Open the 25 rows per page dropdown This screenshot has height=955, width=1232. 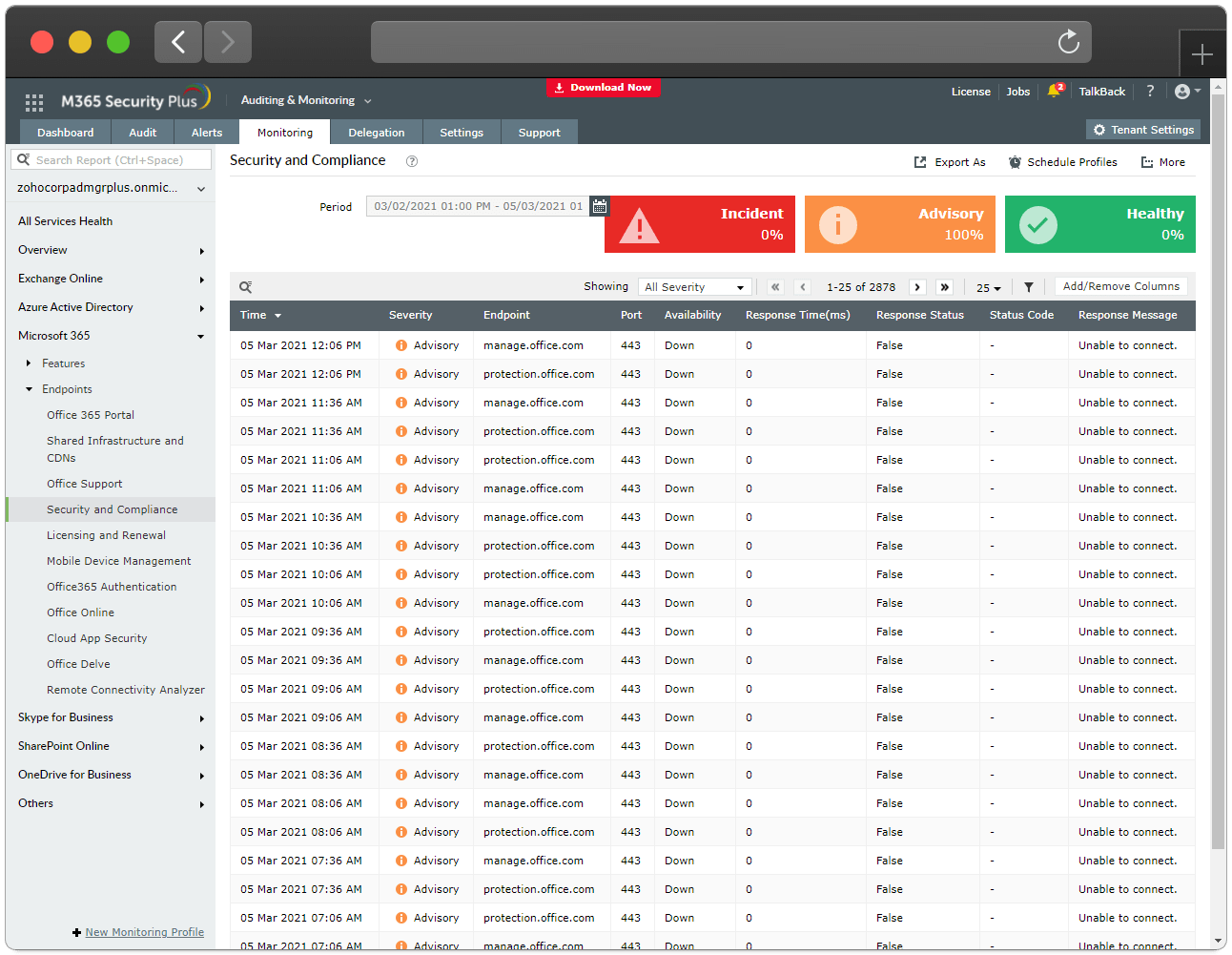pyautogui.click(x=988, y=287)
